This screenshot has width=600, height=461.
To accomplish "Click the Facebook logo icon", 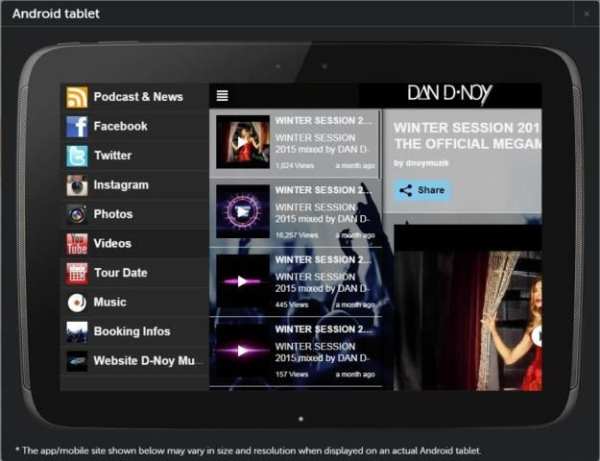I will point(77,126).
